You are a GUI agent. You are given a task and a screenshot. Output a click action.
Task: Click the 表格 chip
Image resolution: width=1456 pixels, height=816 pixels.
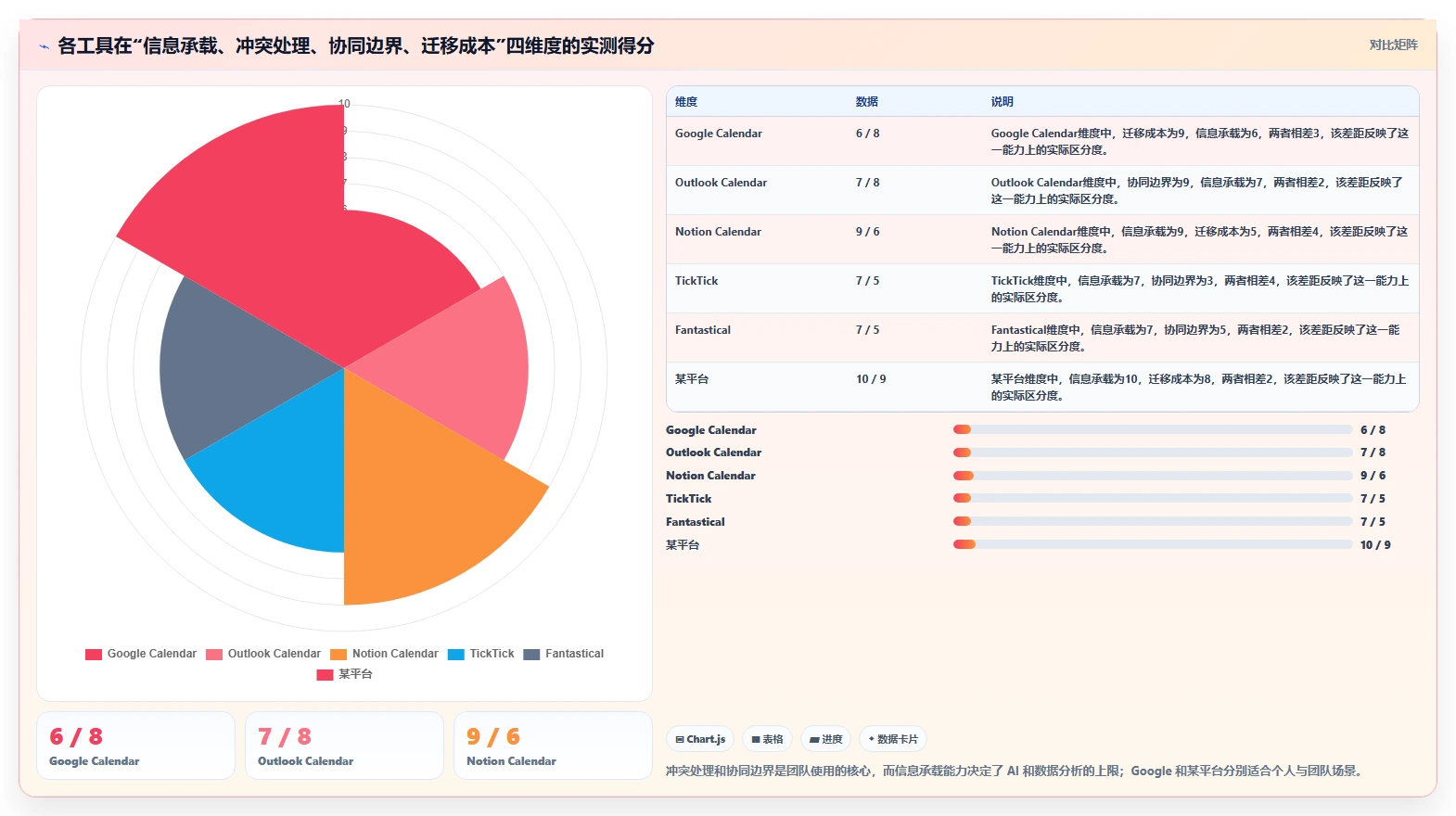pyautogui.click(x=767, y=739)
